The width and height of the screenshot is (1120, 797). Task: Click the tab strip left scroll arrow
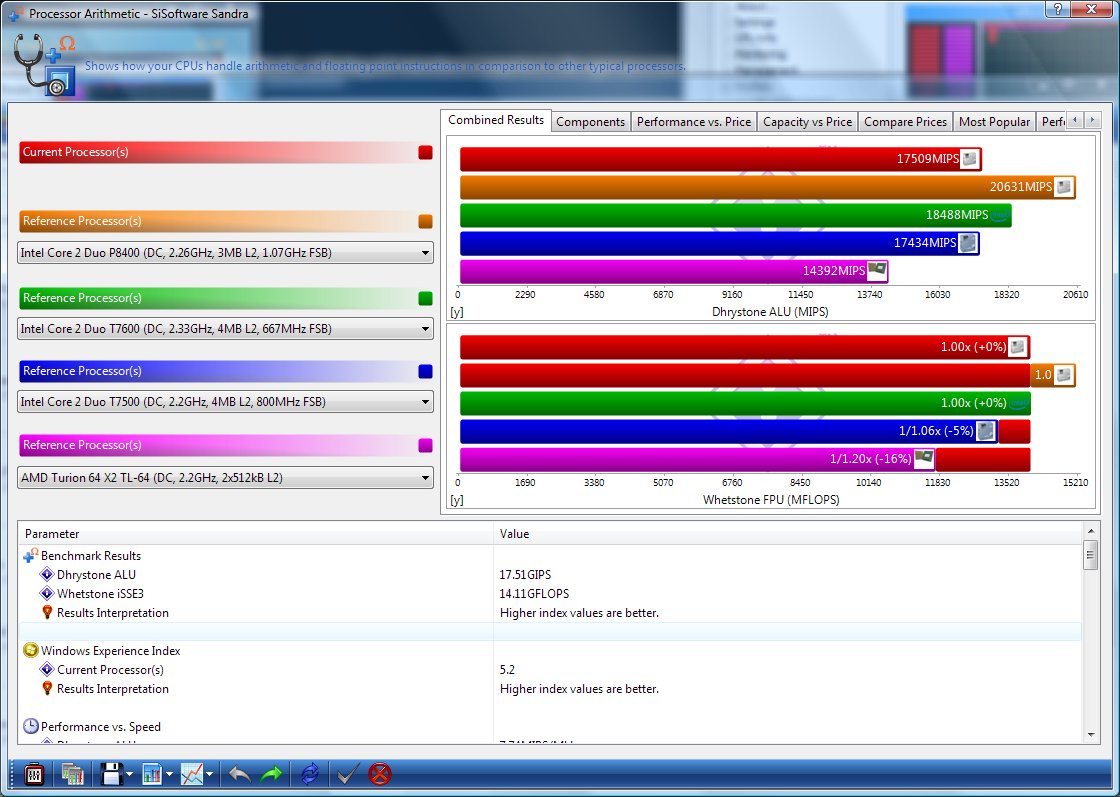(1074, 120)
